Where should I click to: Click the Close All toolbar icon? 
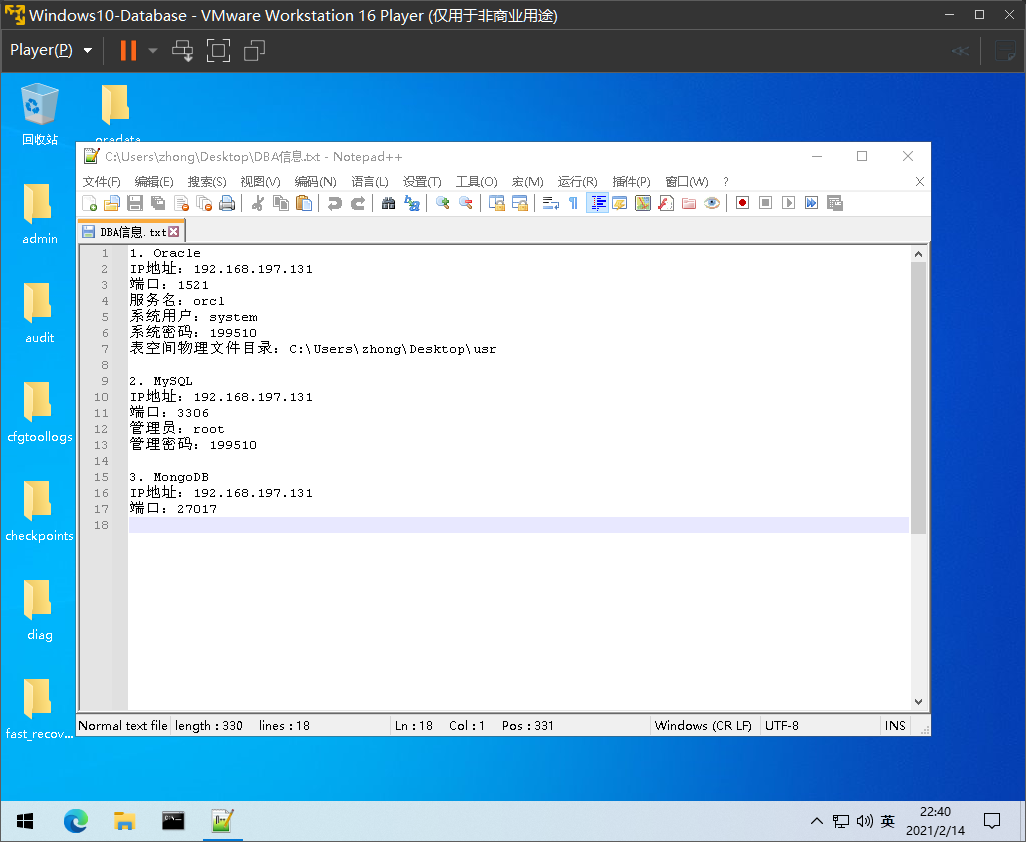coord(204,203)
